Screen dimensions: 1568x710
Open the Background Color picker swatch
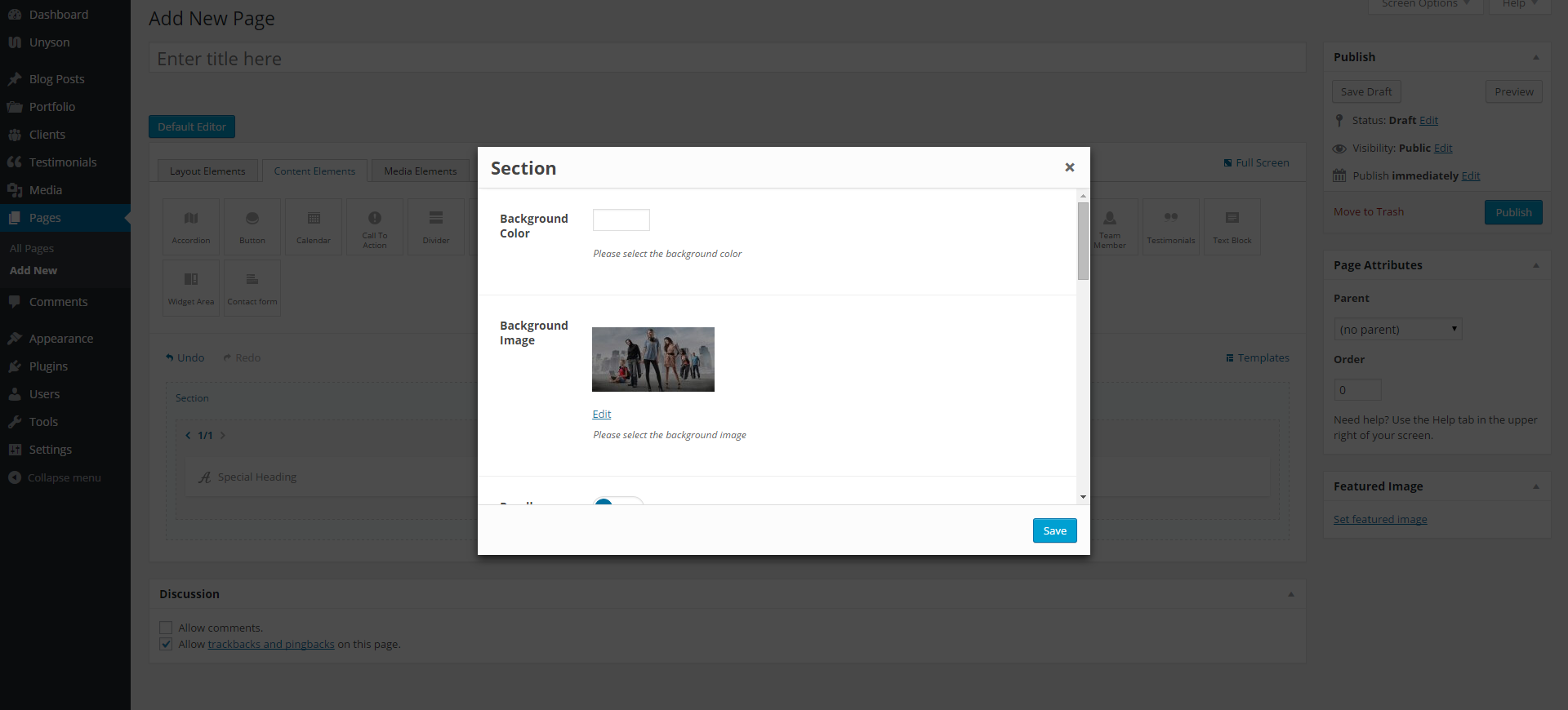621,220
